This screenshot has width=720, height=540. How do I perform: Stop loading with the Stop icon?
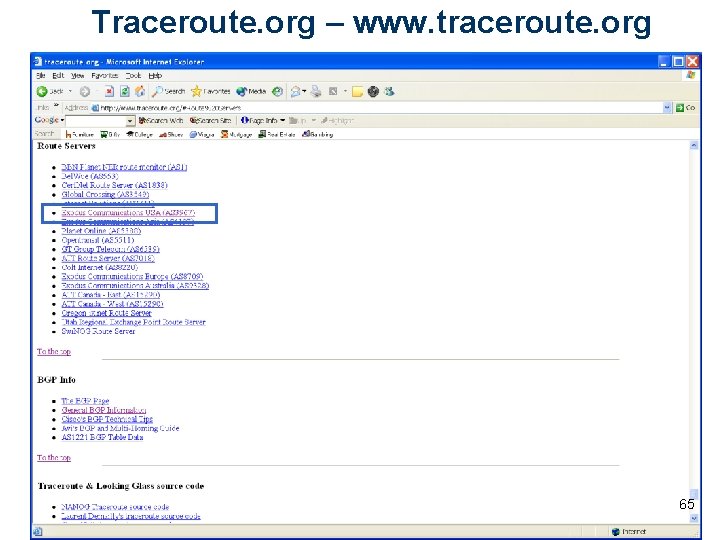tap(109, 91)
